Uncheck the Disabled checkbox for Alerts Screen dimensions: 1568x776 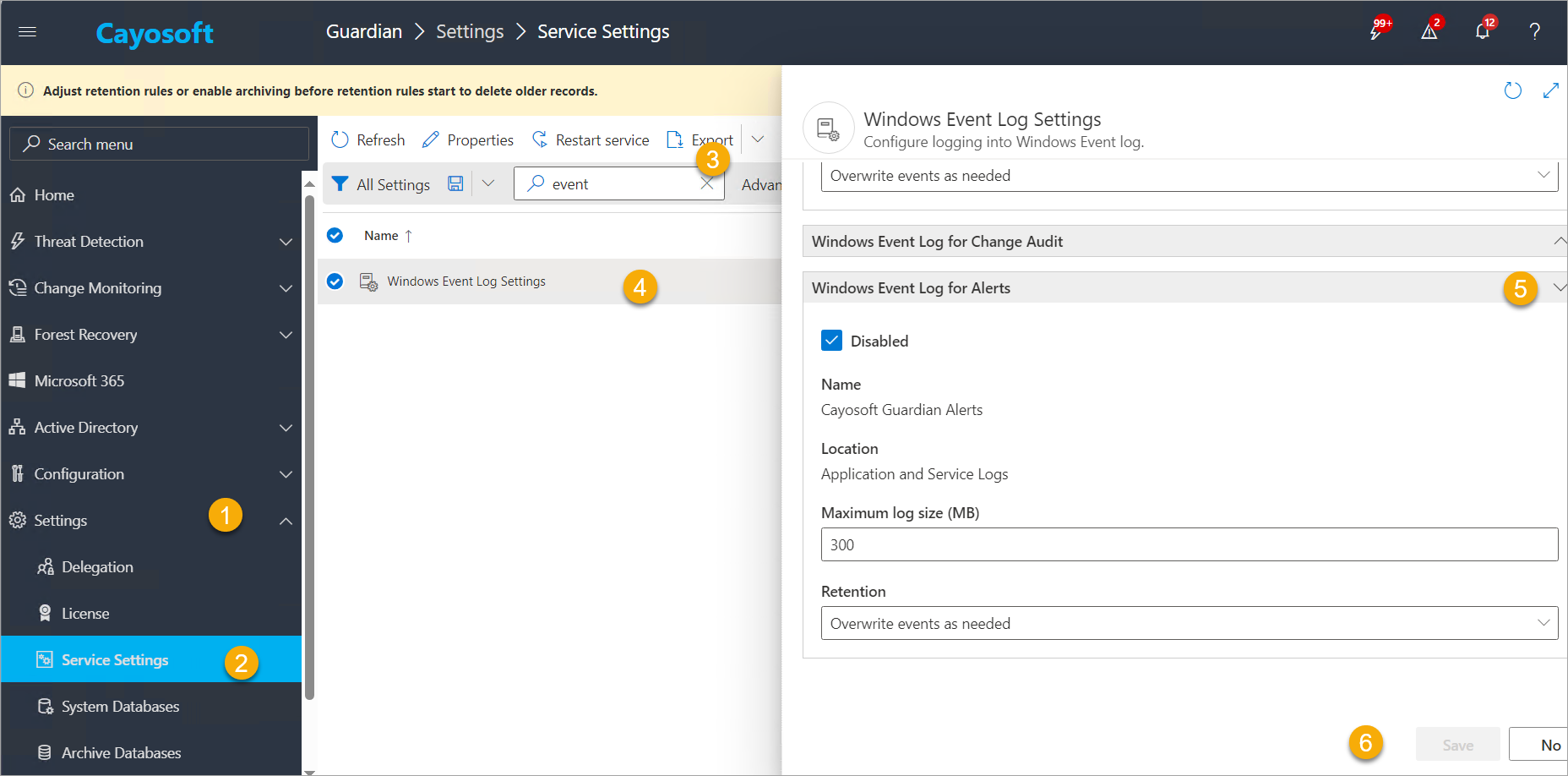pos(831,341)
